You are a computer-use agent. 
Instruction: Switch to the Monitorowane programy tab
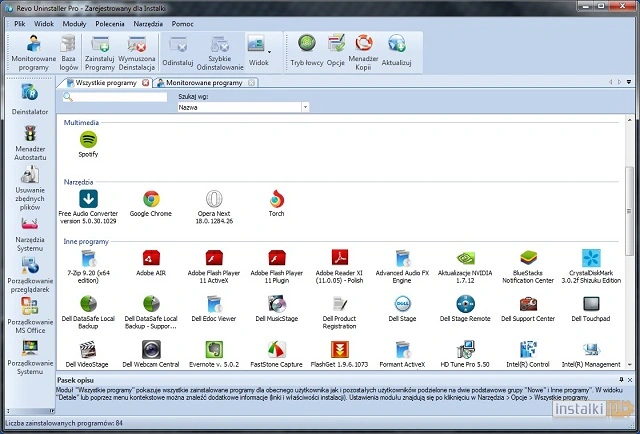tap(203, 82)
